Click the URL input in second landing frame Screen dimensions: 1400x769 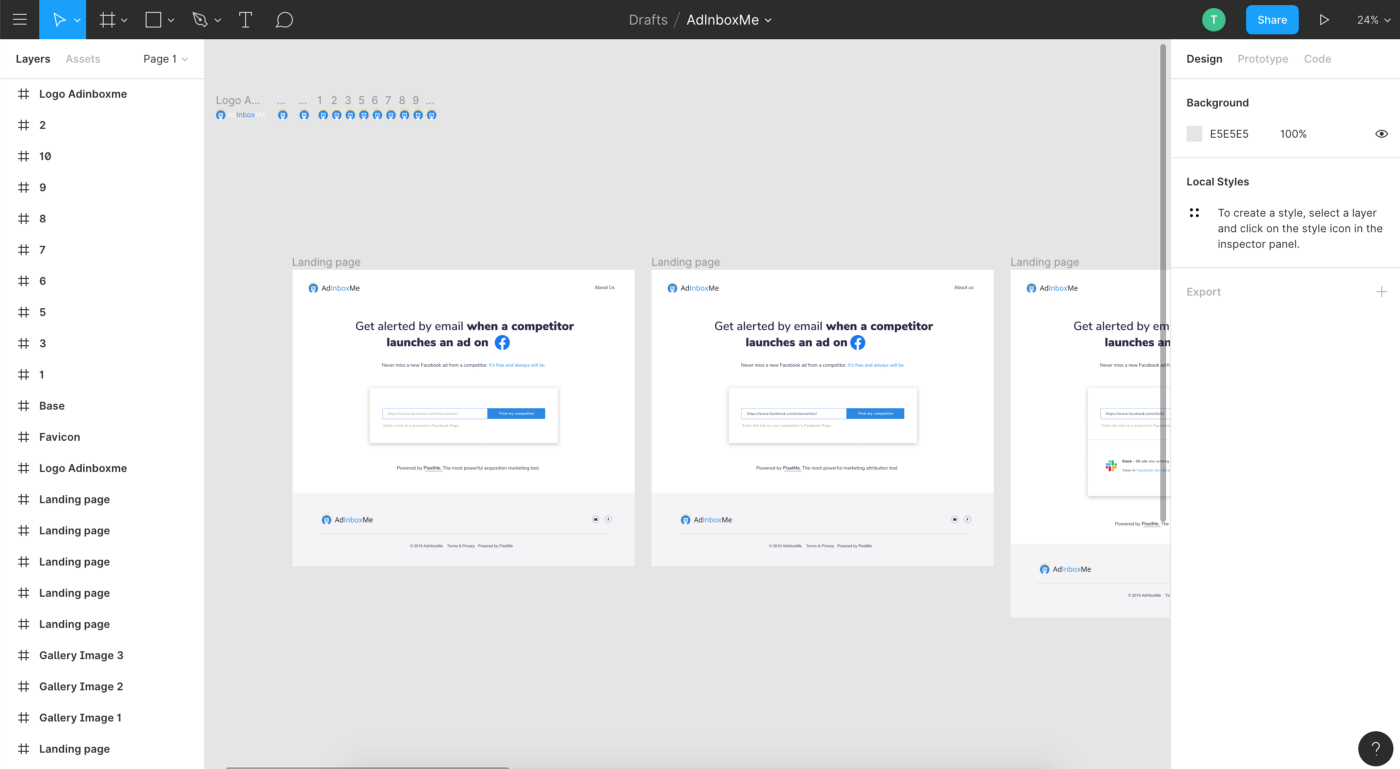(x=793, y=413)
